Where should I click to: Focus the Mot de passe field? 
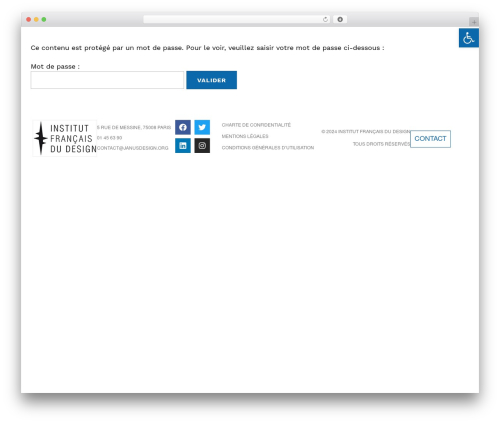coord(107,80)
